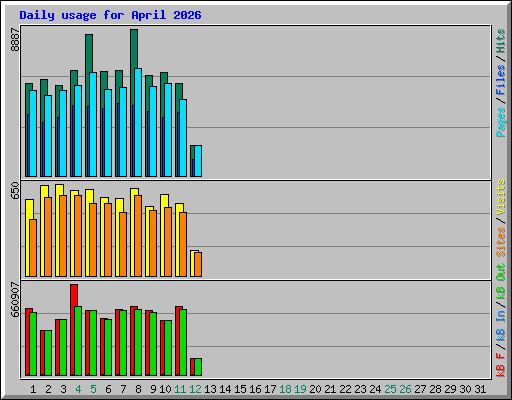The width and height of the screenshot is (512, 400).
Task: Click the "Visits" legend label
Action: click(x=500, y=197)
